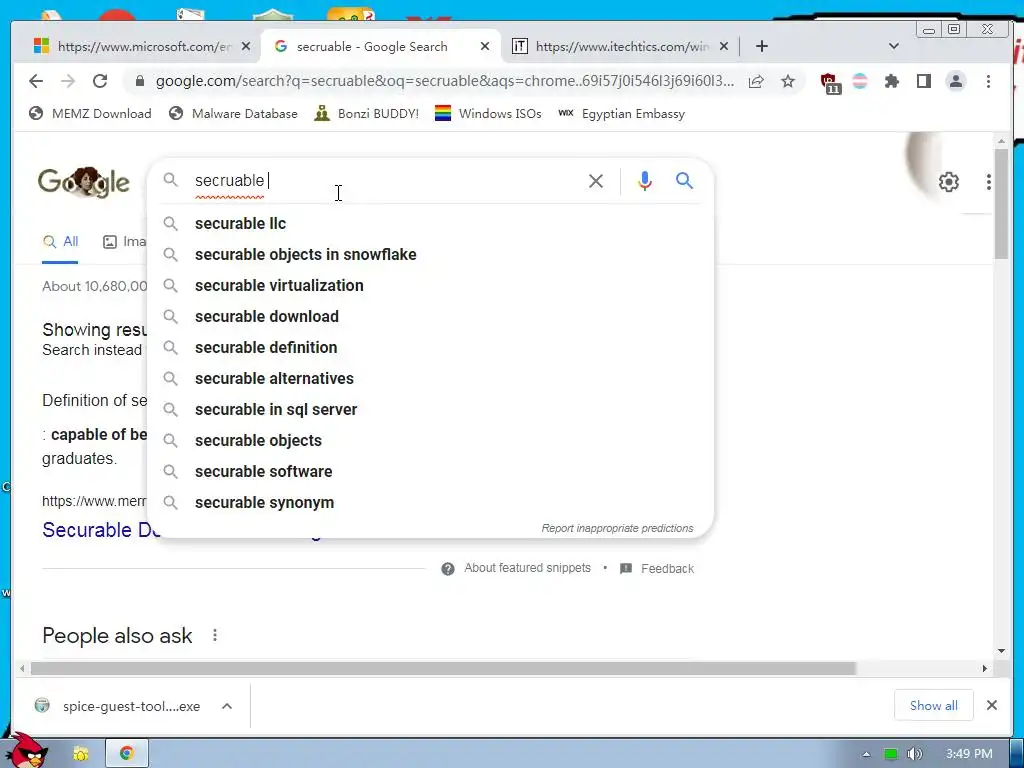This screenshot has width=1024, height=768.
Task: Click the Chrome taskbar button
Action: pyautogui.click(x=127, y=753)
